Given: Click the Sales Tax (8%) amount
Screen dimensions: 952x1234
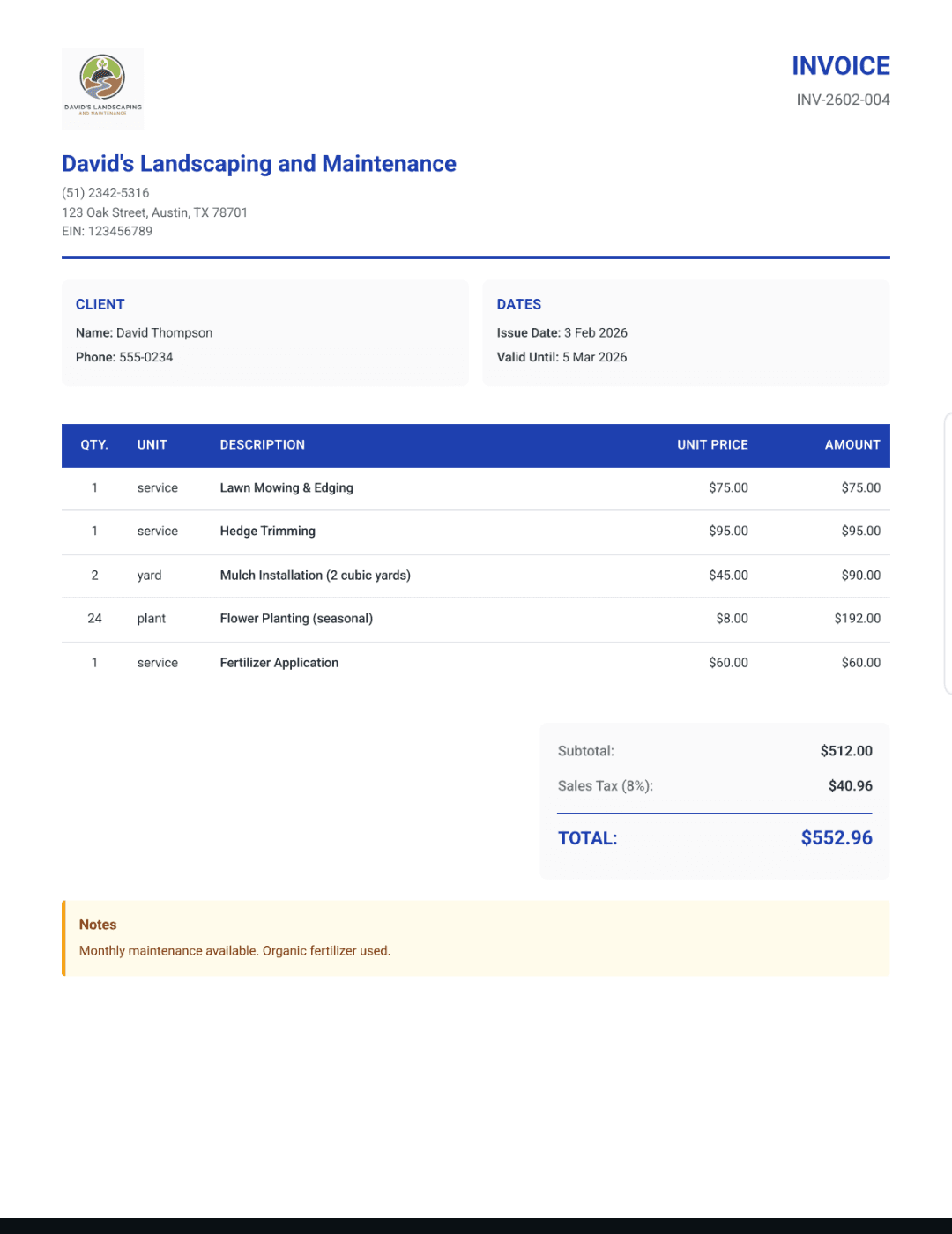Looking at the screenshot, I should tap(850, 785).
